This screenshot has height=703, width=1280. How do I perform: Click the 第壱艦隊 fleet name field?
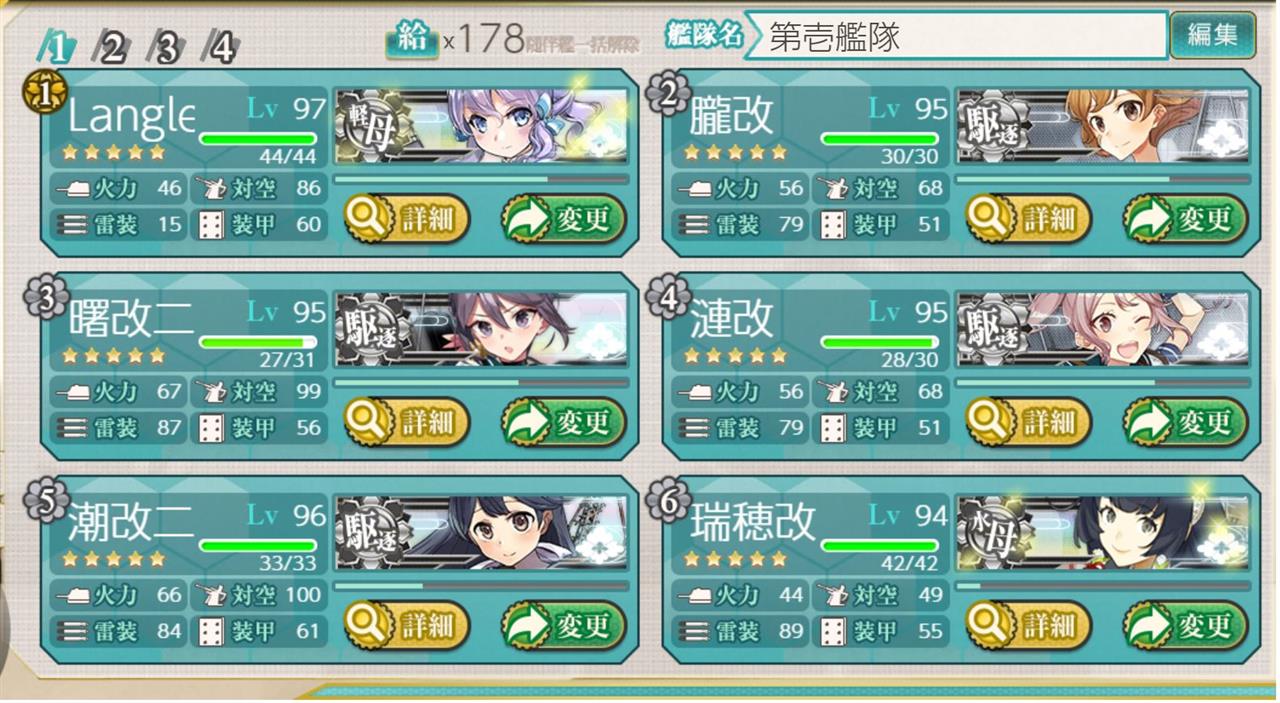coord(955,37)
